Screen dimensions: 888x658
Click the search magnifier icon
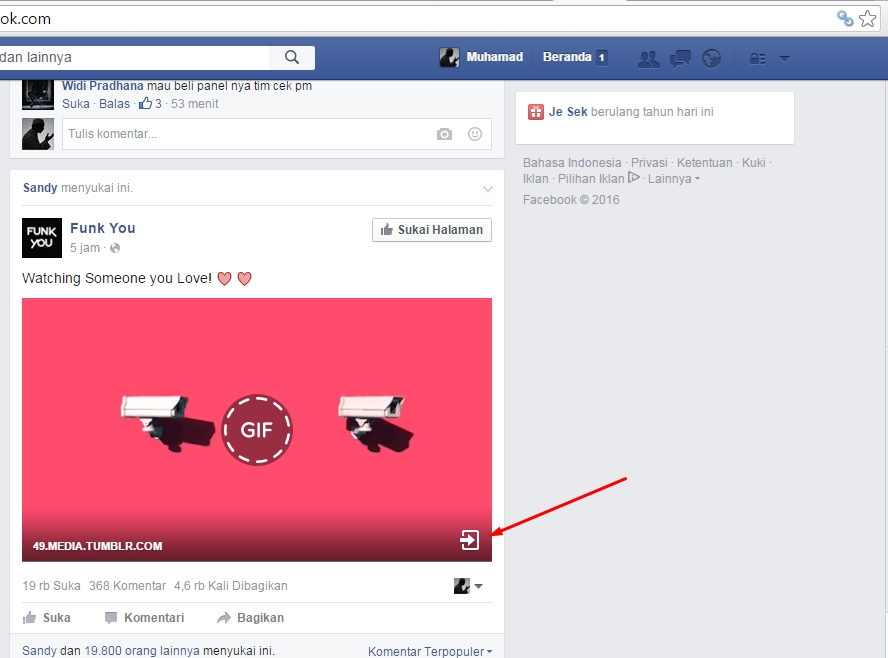(x=292, y=57)
